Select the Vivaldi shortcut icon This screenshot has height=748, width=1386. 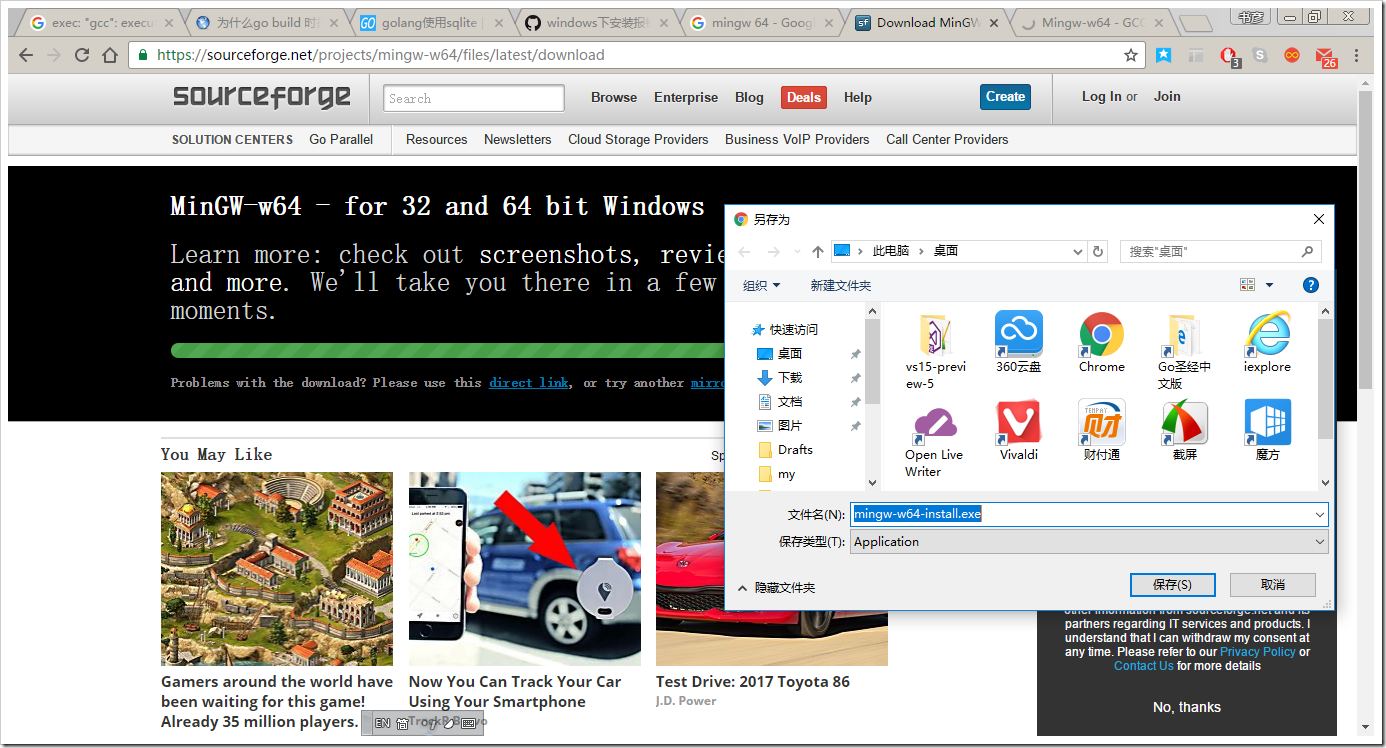coord(1018,430)
